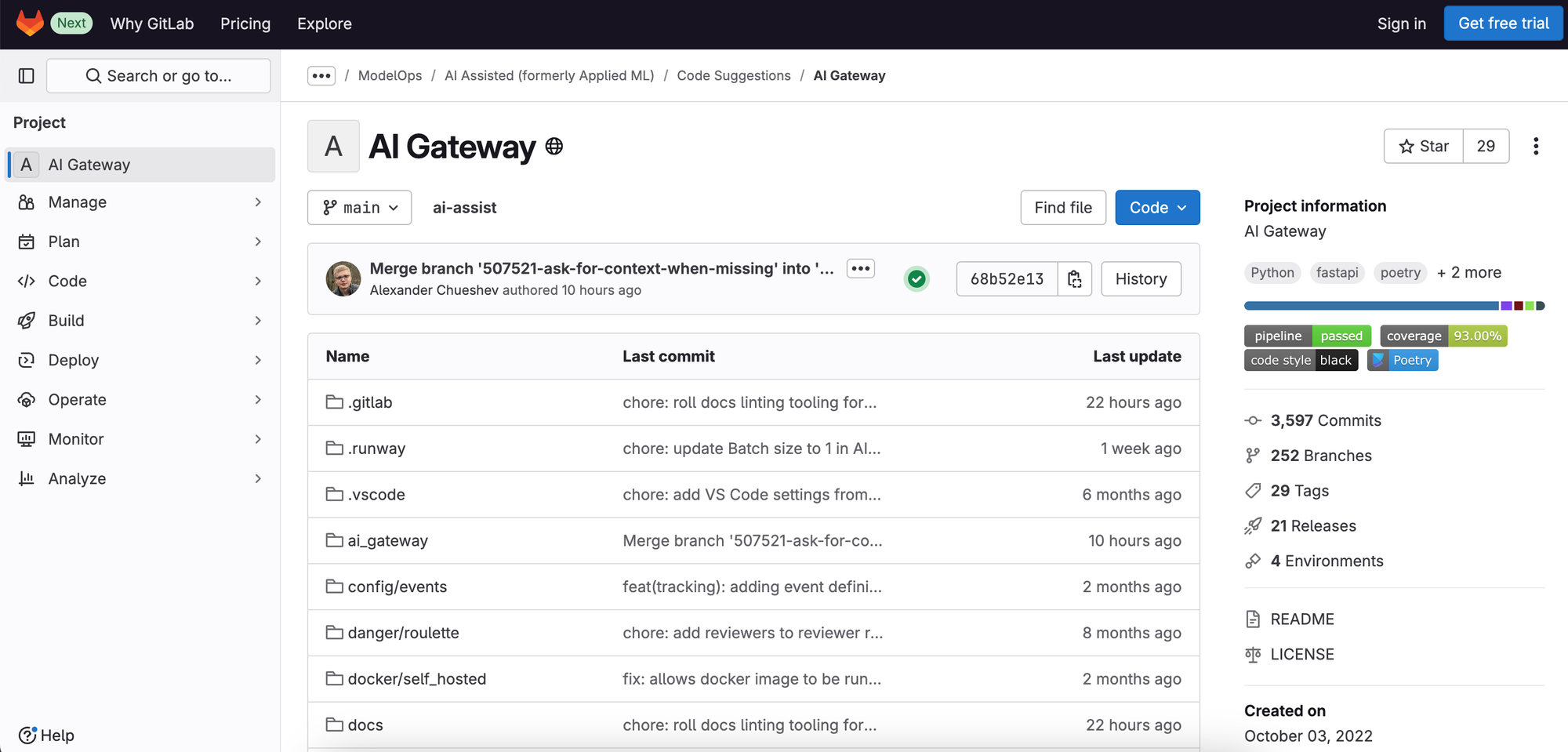Click the green pipeline passed checkmark icon
1568x752 pixels.
pos(916,278)
